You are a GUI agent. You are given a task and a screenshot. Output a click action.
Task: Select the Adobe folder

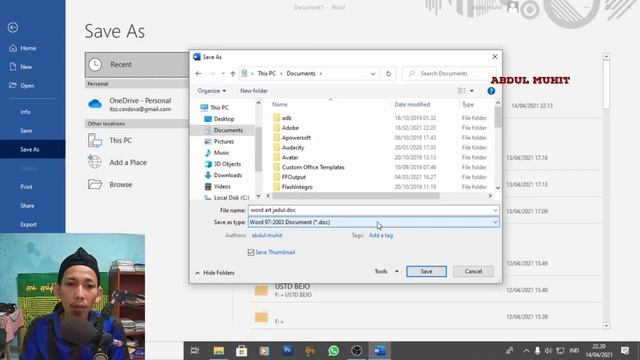290,128
